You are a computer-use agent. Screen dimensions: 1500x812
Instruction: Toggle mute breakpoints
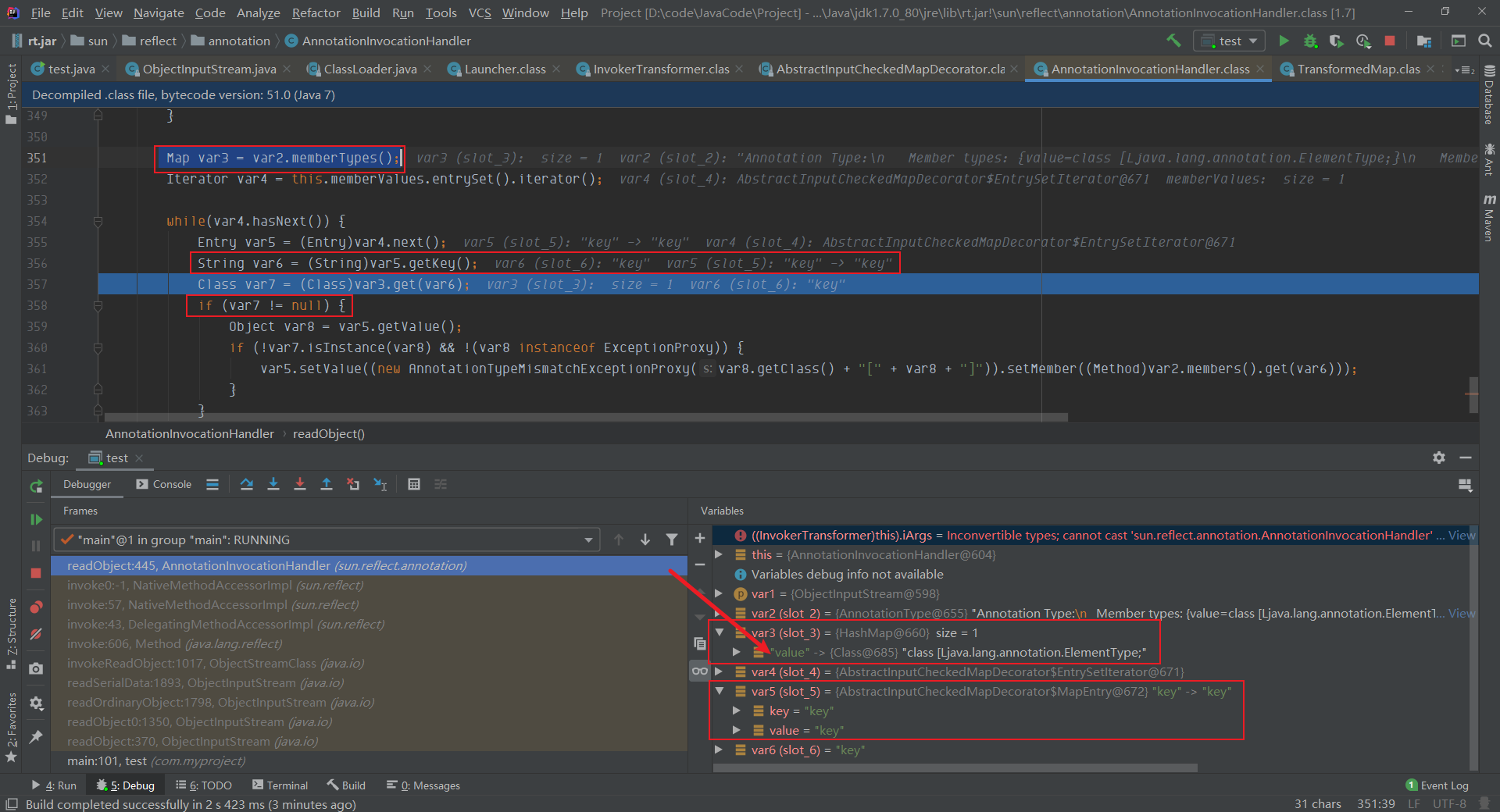pos(36,634)
